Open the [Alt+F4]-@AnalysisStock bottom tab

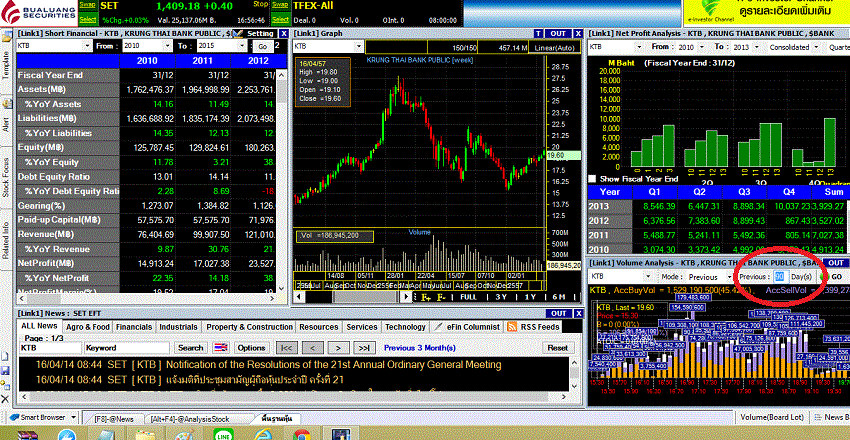[190, 418]
